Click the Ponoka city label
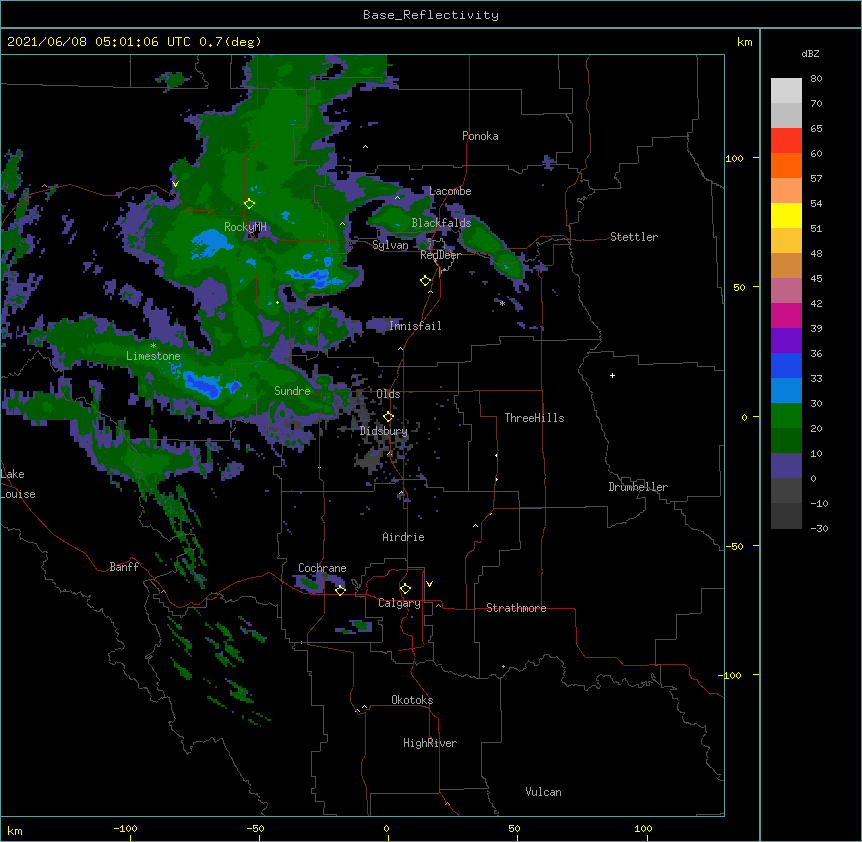 click(x=480, y=136)
